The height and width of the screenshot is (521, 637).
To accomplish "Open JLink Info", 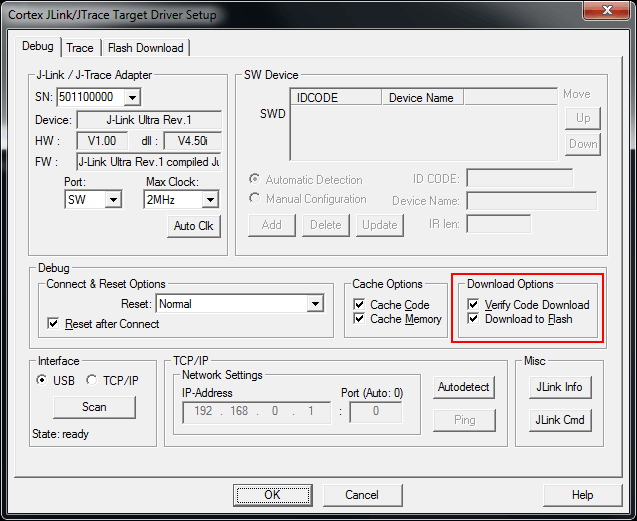I will click(x=559, y=387).
